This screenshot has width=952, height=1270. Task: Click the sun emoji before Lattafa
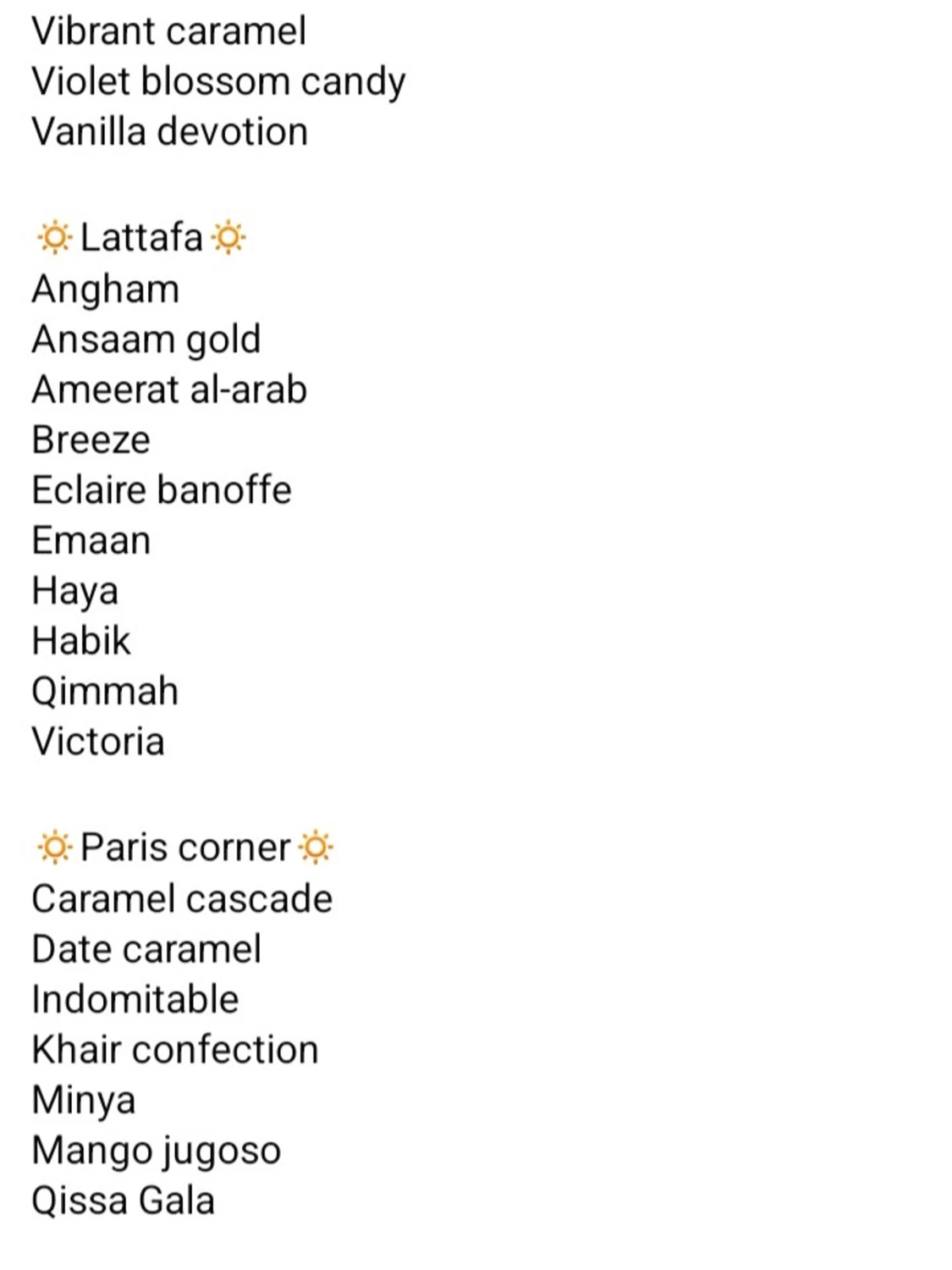[54, 238]
